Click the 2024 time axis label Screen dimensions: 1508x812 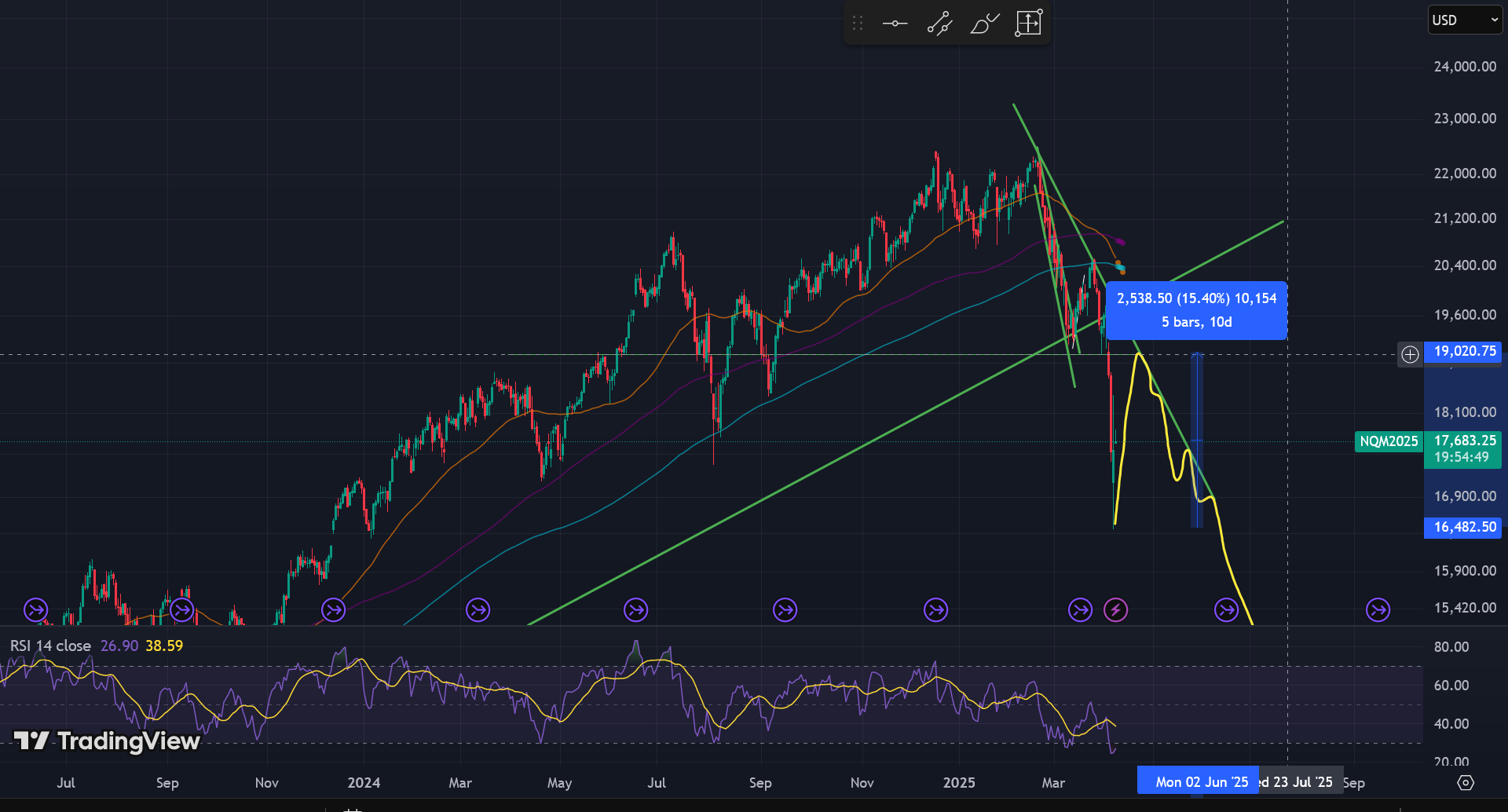[364, 782]
